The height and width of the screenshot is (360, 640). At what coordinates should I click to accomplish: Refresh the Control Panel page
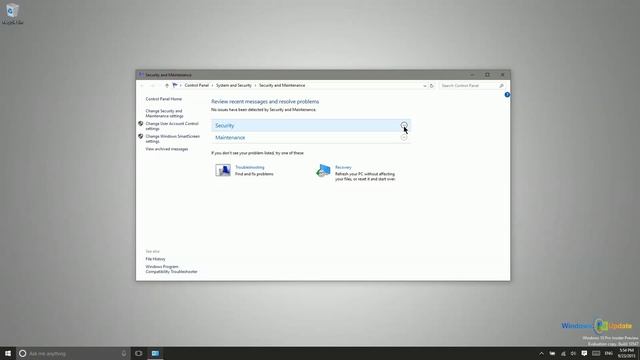tap(431, 86)
